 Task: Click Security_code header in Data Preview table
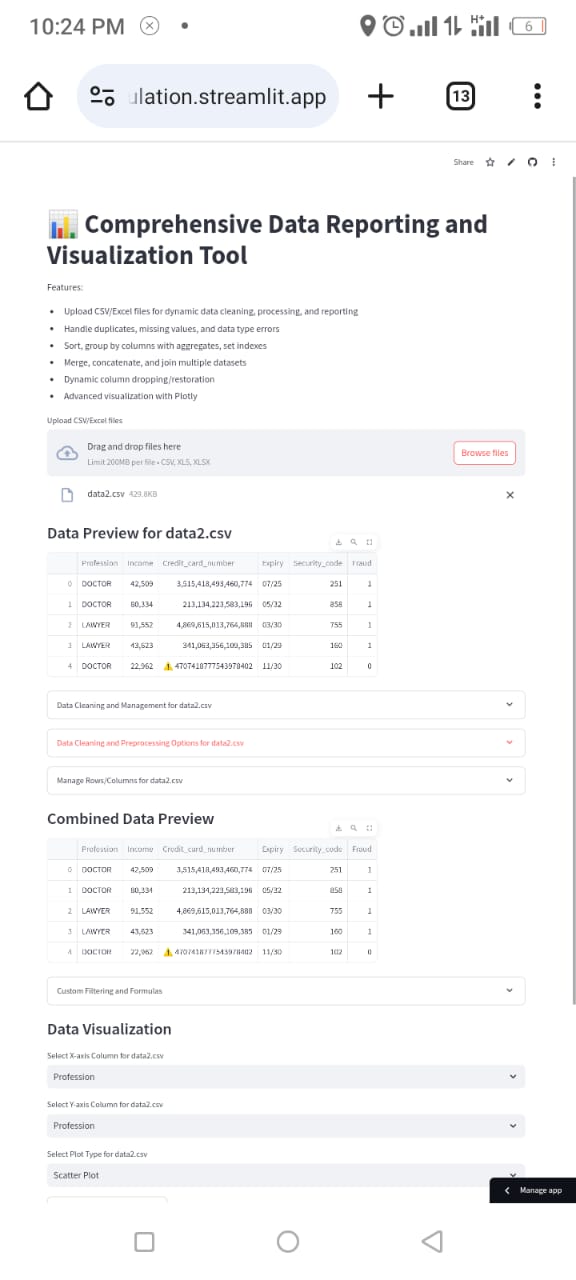[x=318, y=563]
